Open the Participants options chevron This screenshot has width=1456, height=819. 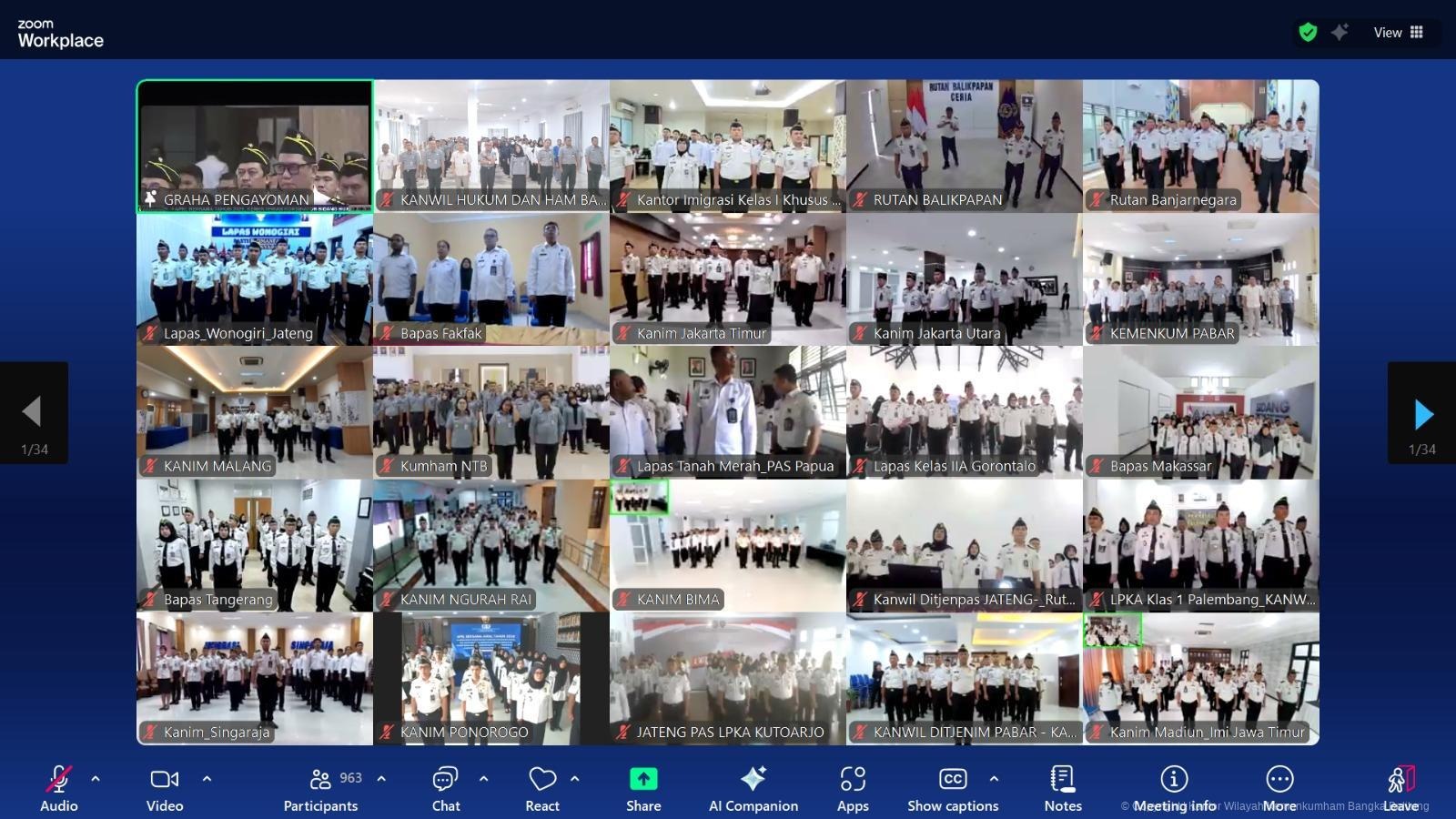coord(380,779)
